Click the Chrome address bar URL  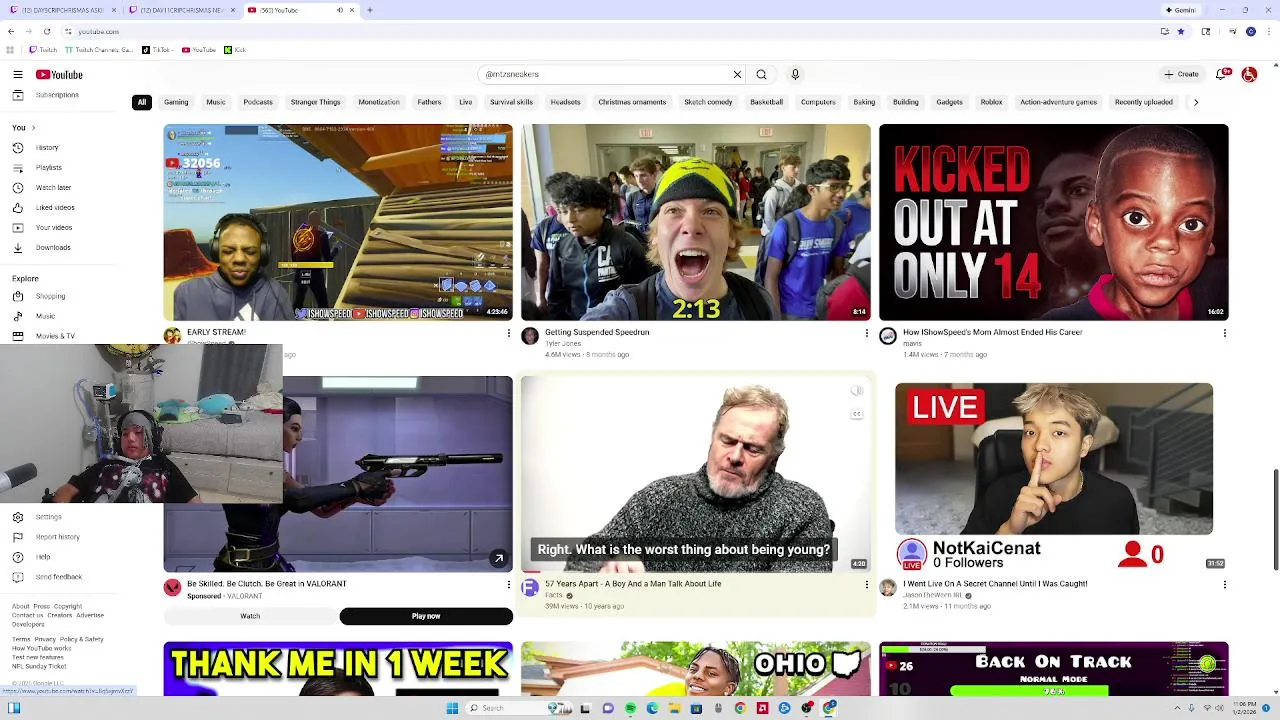(98, 31)
